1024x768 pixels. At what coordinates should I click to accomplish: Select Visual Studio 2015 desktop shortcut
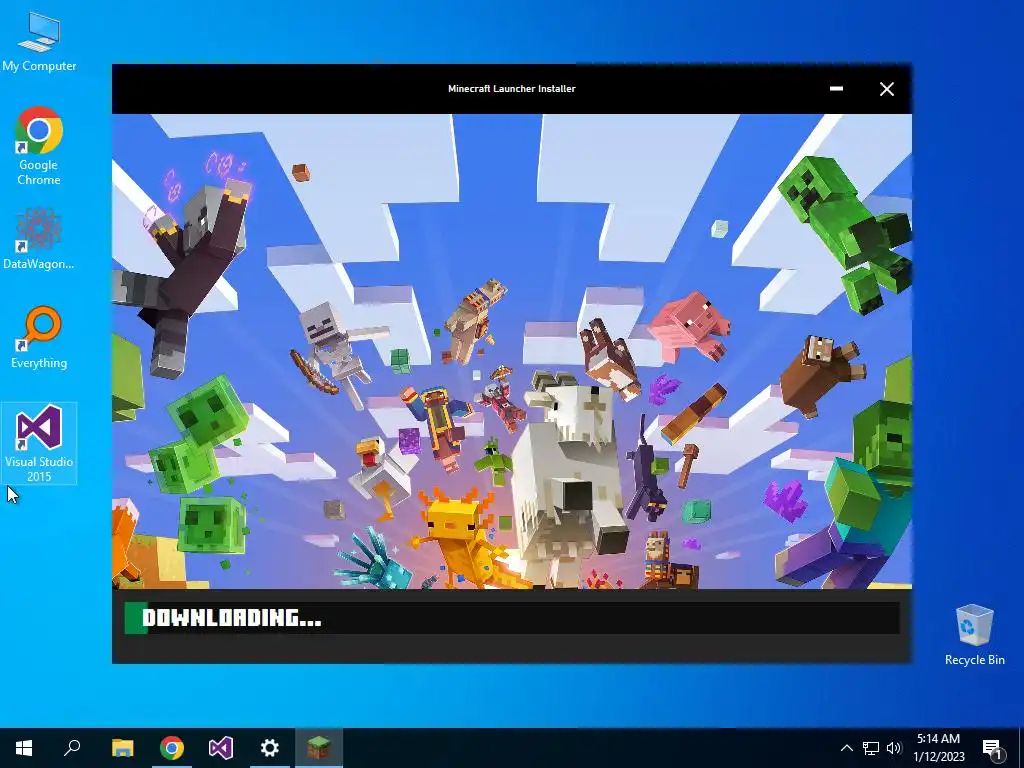pos(39,443)
